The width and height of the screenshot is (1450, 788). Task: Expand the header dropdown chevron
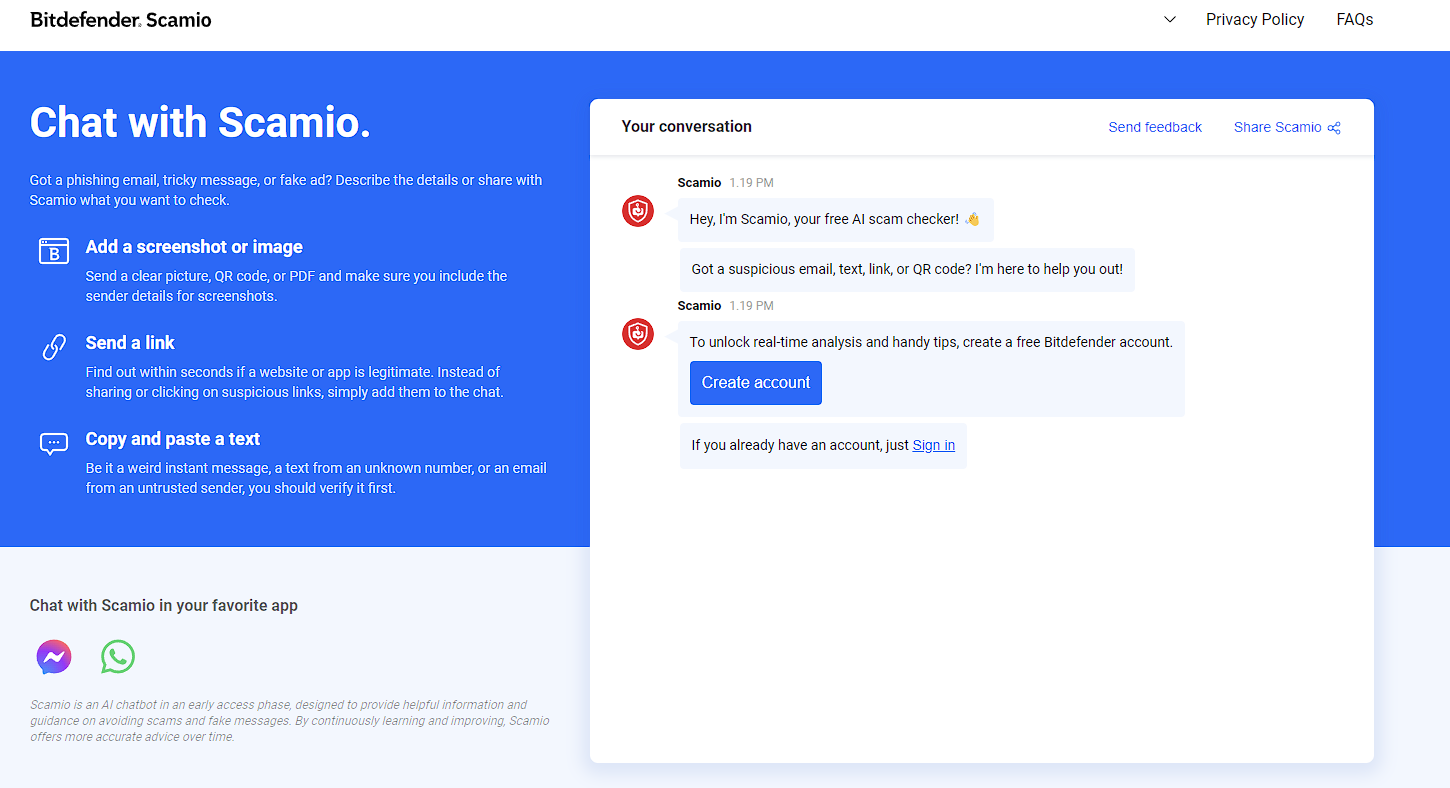click(x=1170, y=20)
